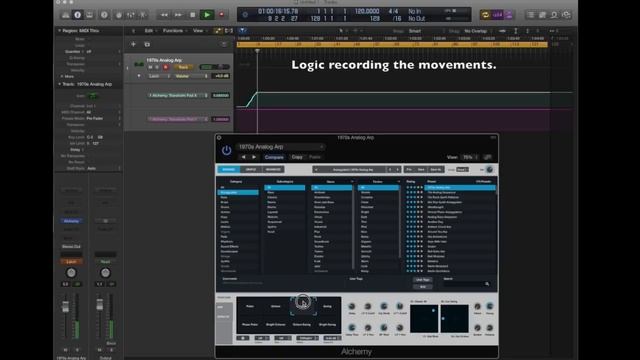Toggle the Show Automation button
Image resolution: width=640 pixels, height=360 pixels.
click(x=218, y=31)
